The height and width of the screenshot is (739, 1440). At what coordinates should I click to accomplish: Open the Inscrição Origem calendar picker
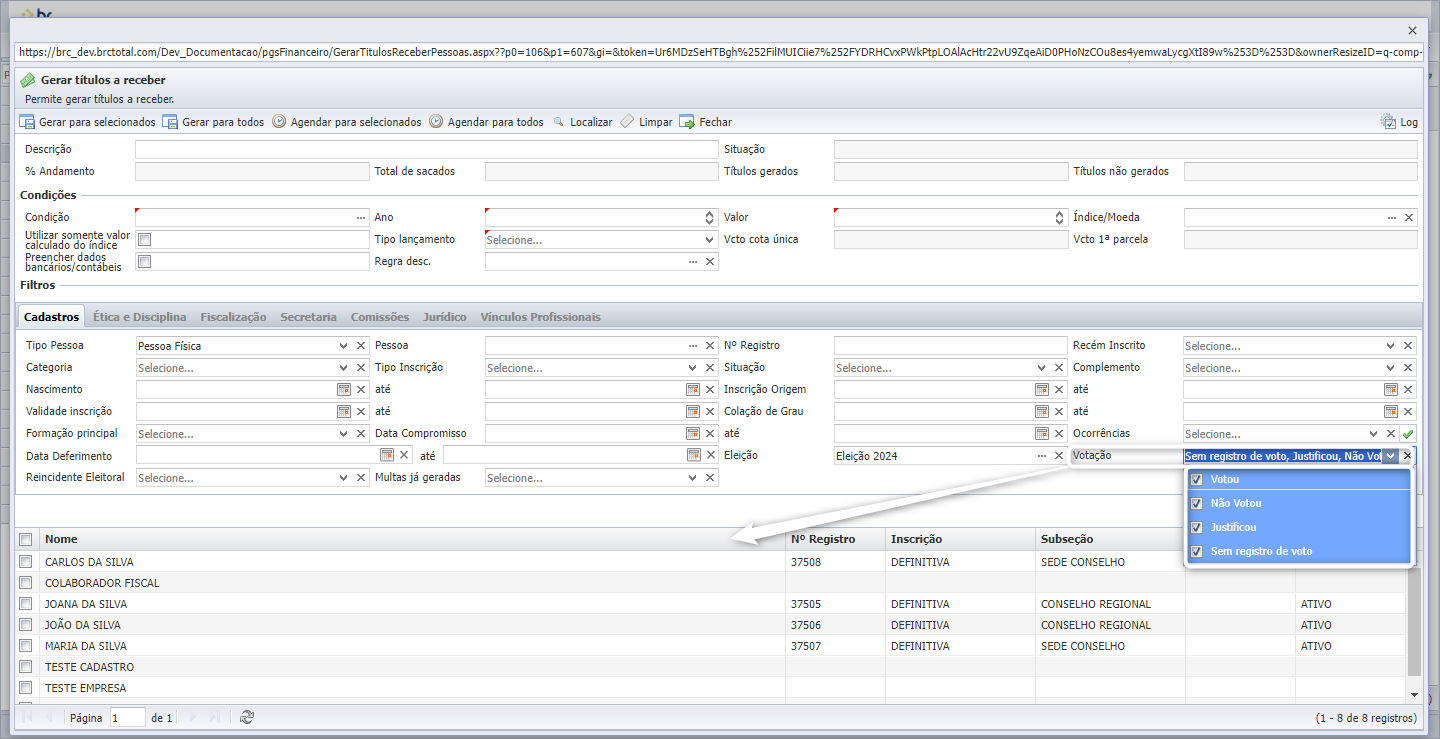tap(1042, 389)
